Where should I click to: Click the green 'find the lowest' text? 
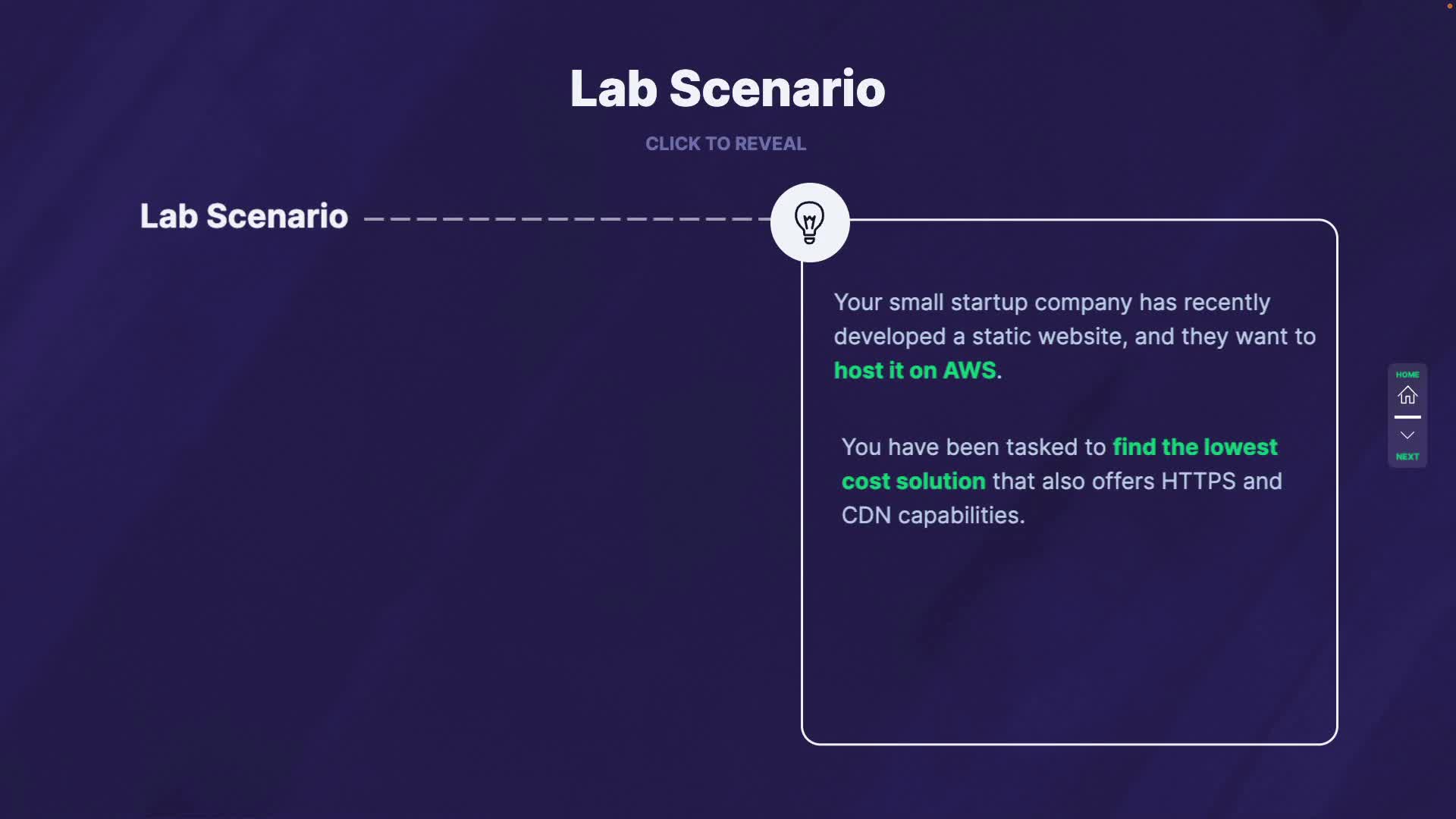1195,447
